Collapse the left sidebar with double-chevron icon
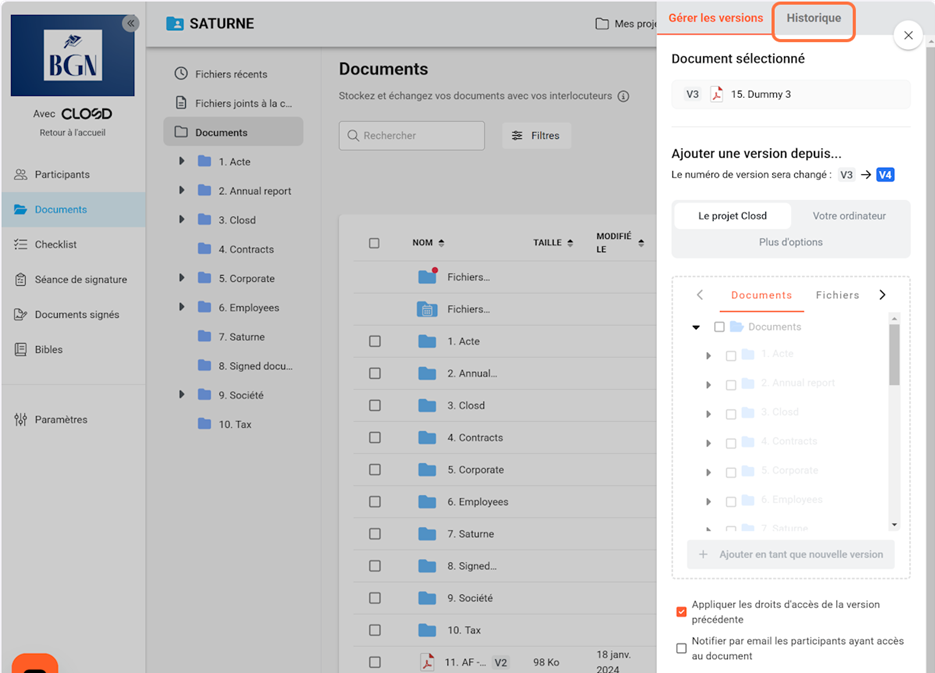Viewport: 935px width, 673px height. tap(130, 23)
